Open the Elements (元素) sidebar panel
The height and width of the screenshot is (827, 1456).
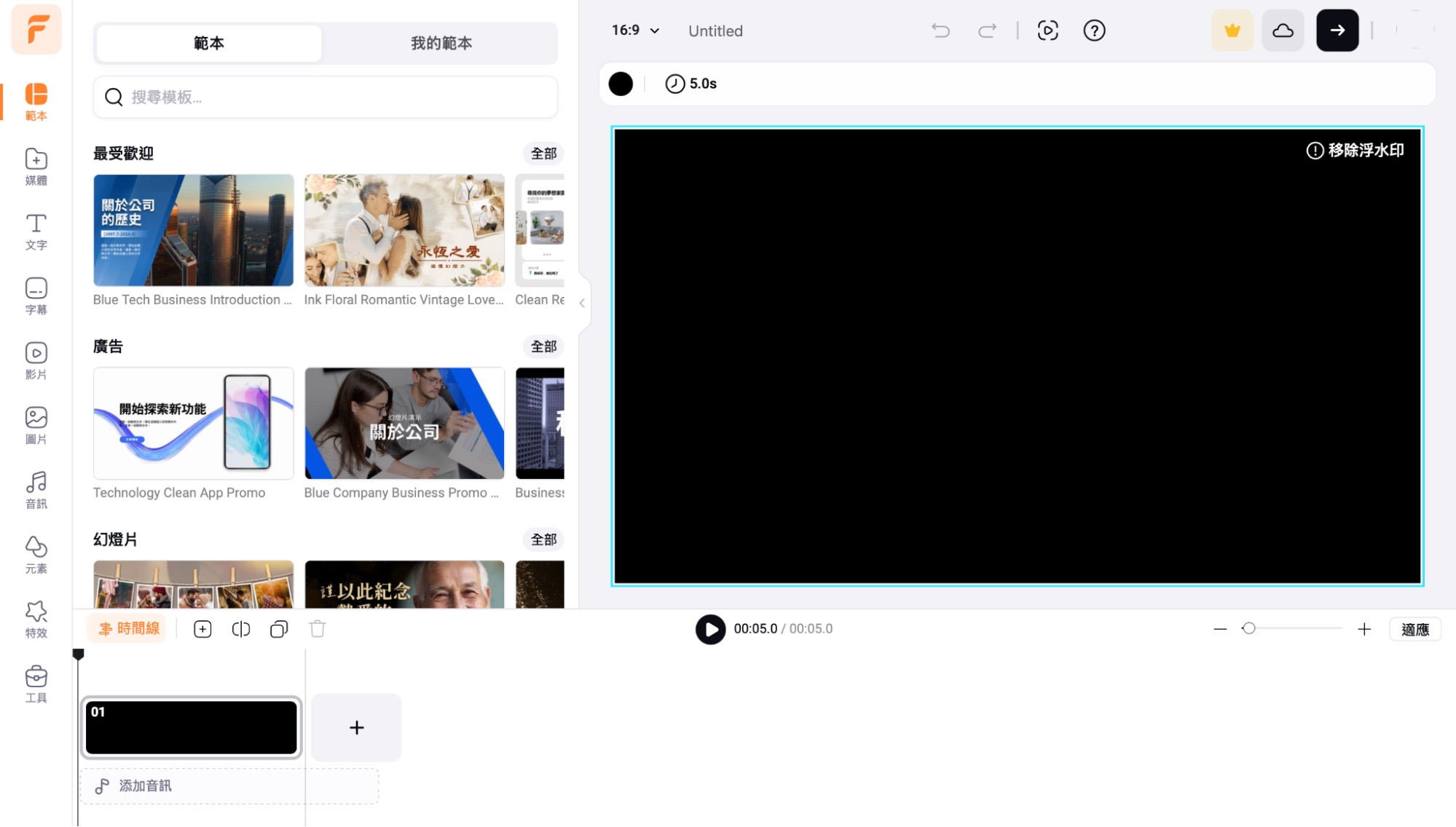(36, 555)
